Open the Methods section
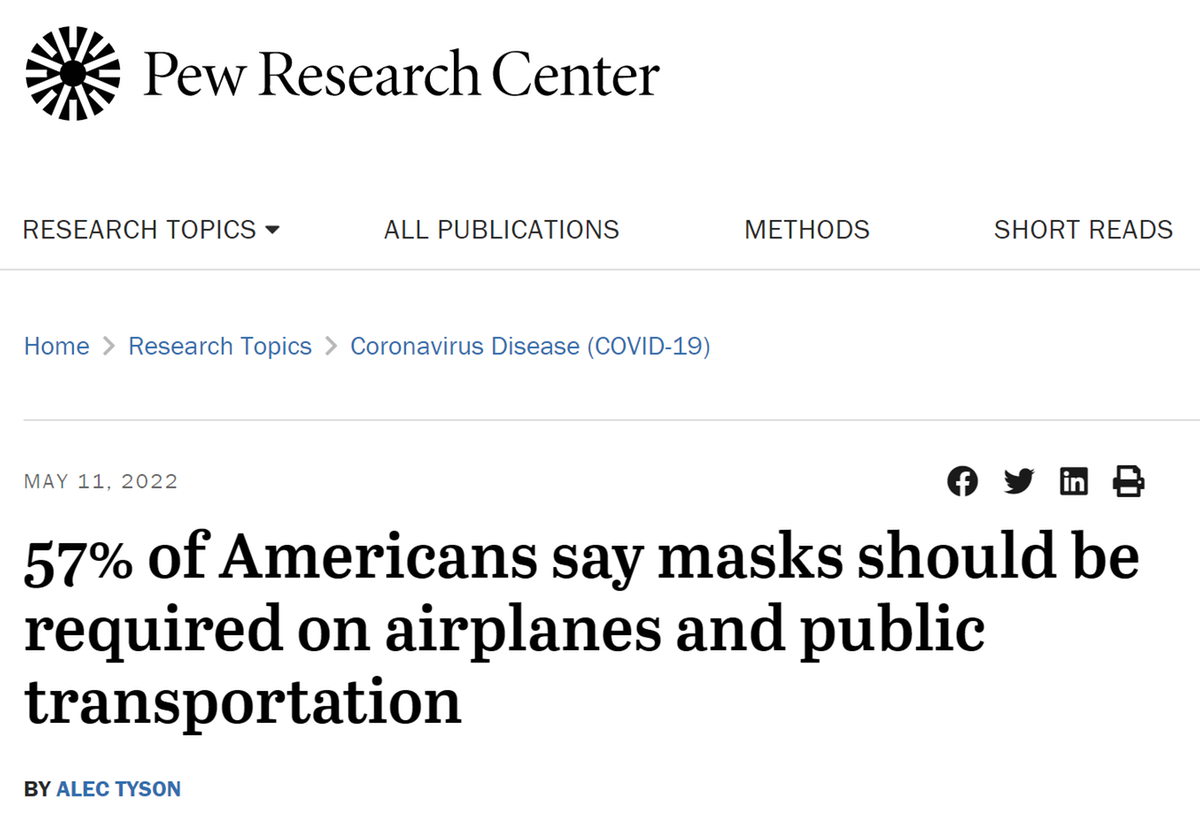Image resolution: width=1200 pixels, height=818 pixels. [807, 230]
